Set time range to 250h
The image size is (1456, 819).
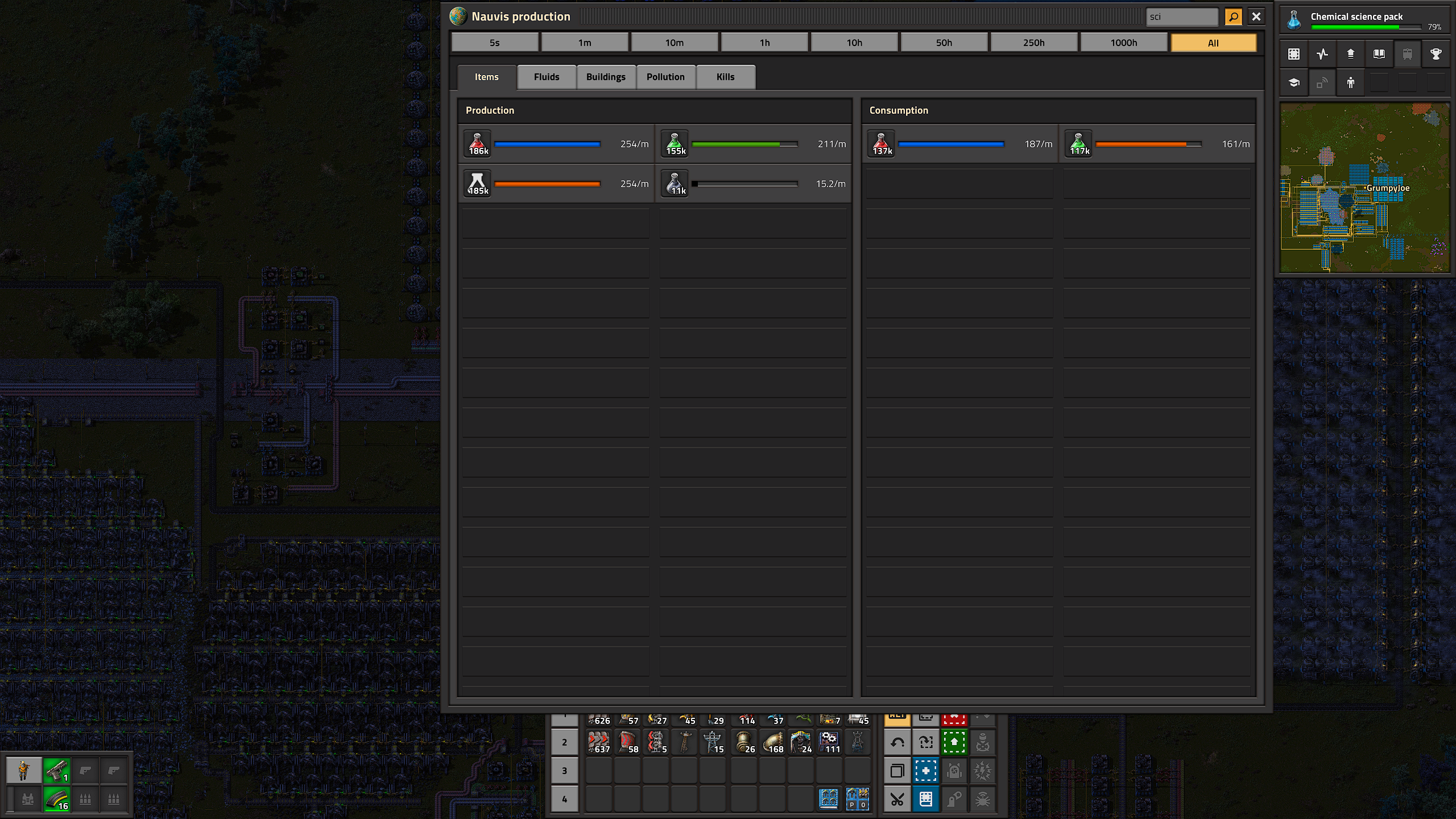click(x=1034, y=43)
